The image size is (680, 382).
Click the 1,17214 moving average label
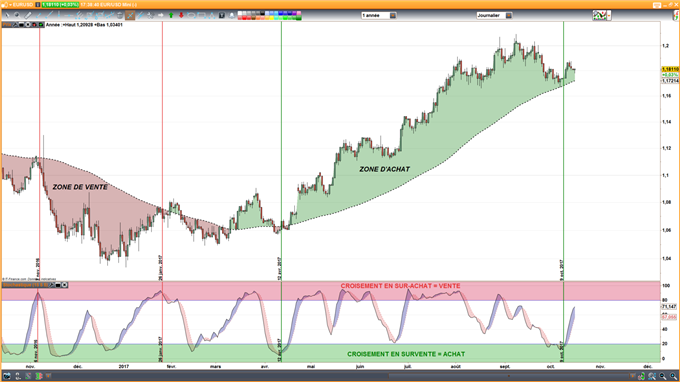[x=670, y=81]
